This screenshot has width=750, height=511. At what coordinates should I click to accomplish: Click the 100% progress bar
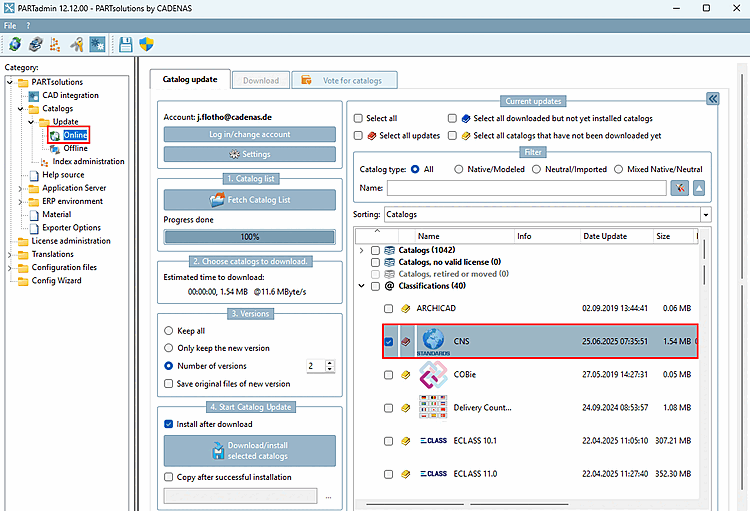pos(250,237)
